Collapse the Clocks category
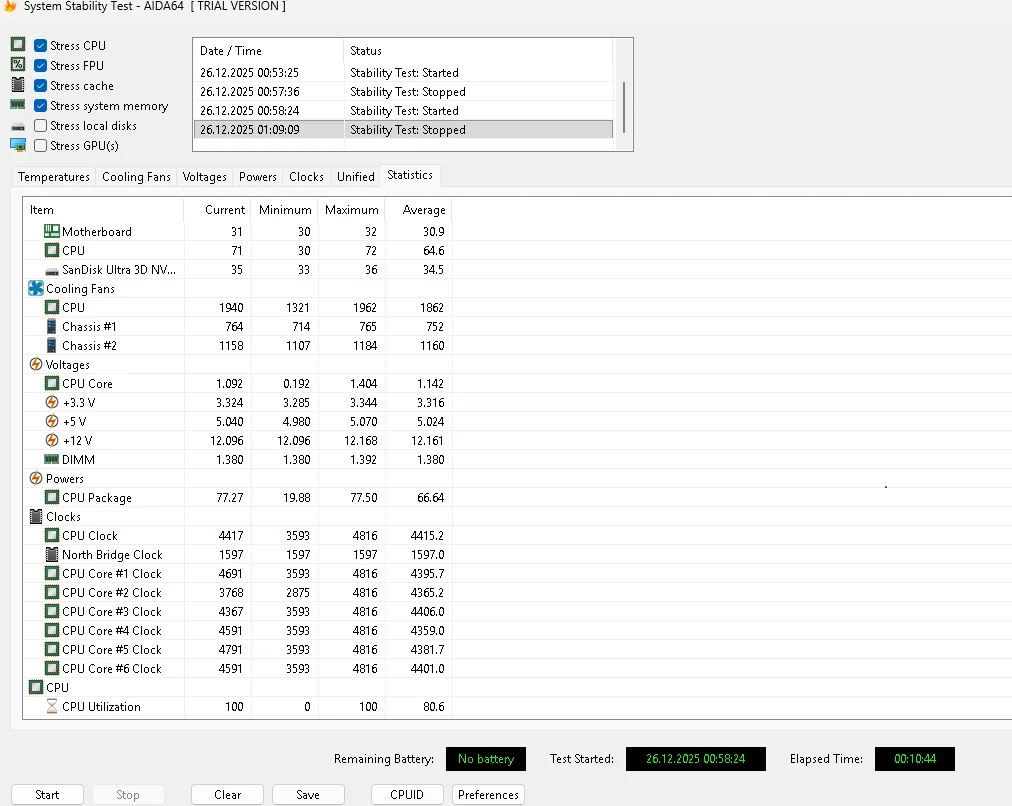 pos(36,516)
